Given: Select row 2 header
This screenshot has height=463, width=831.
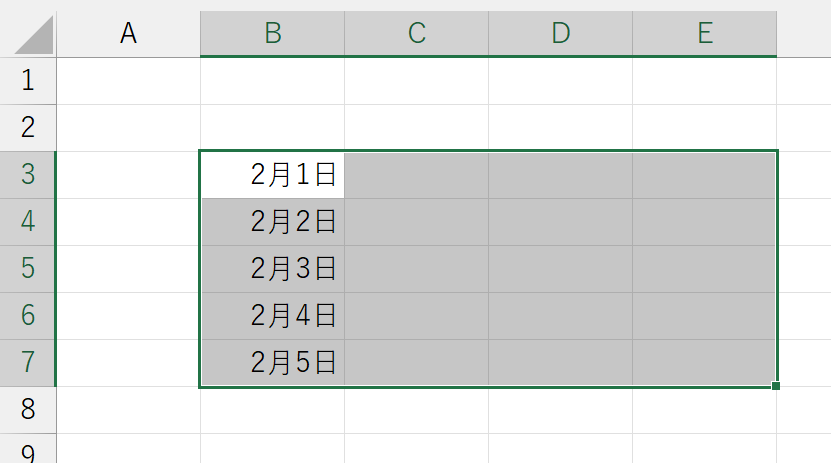Looking at the screenshot, I should tap(28, 127).
